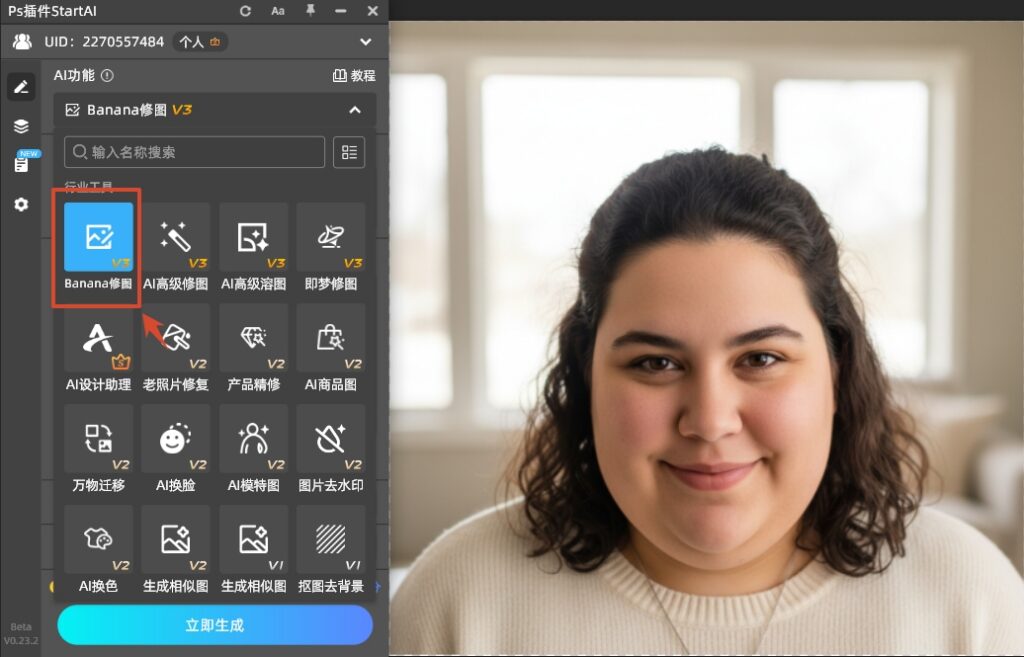Click the 立即生成 generate button
Screen dimensions: 1024x657
point(215,625)
